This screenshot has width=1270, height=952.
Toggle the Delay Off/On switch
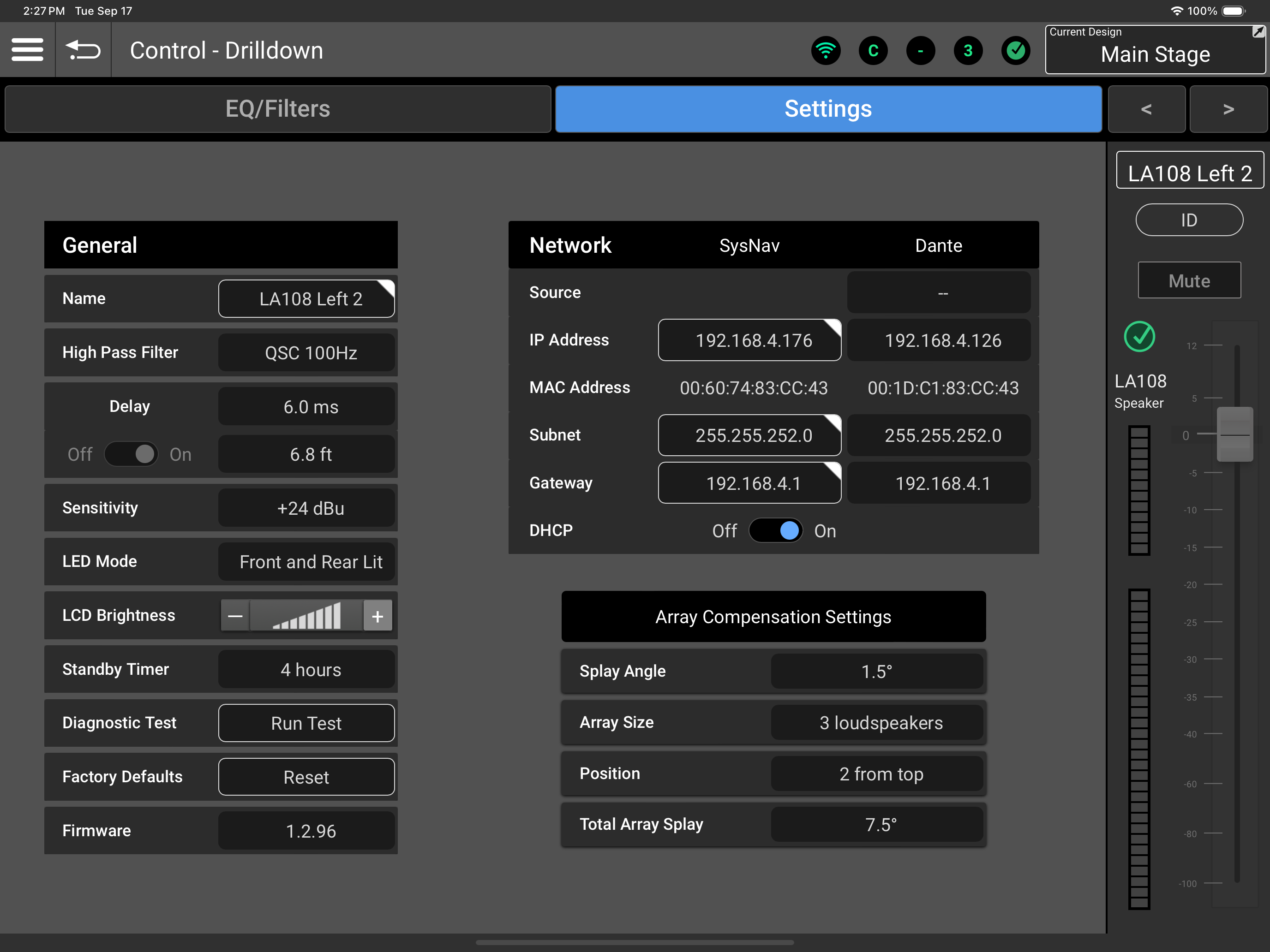[x=131, y=454]
